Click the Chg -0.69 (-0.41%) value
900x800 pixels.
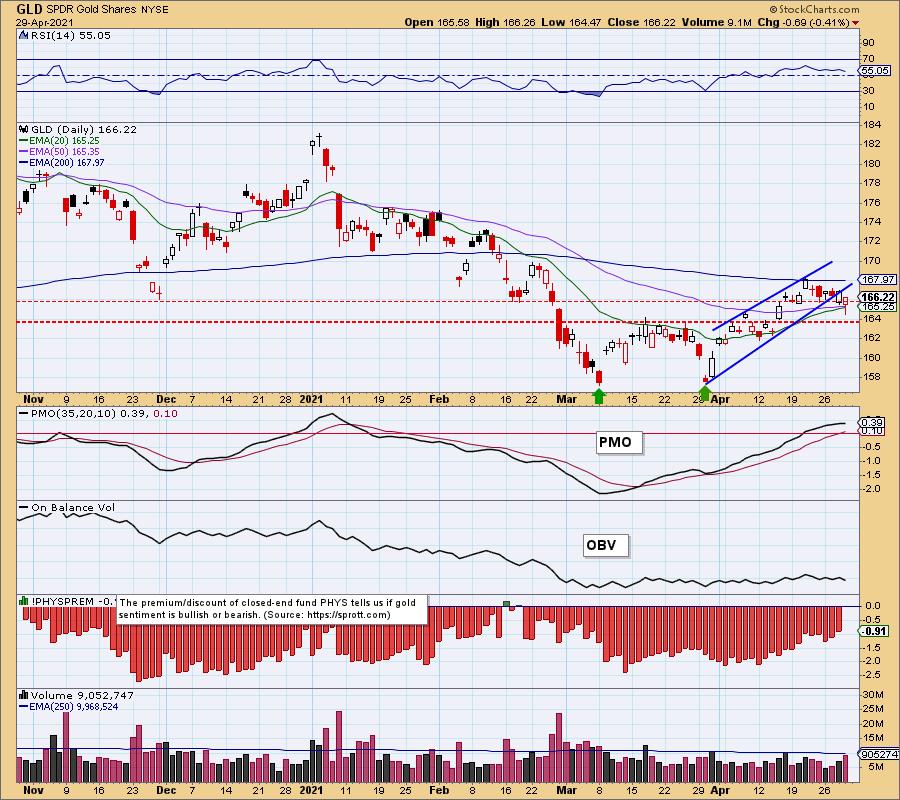coord(804,22)
